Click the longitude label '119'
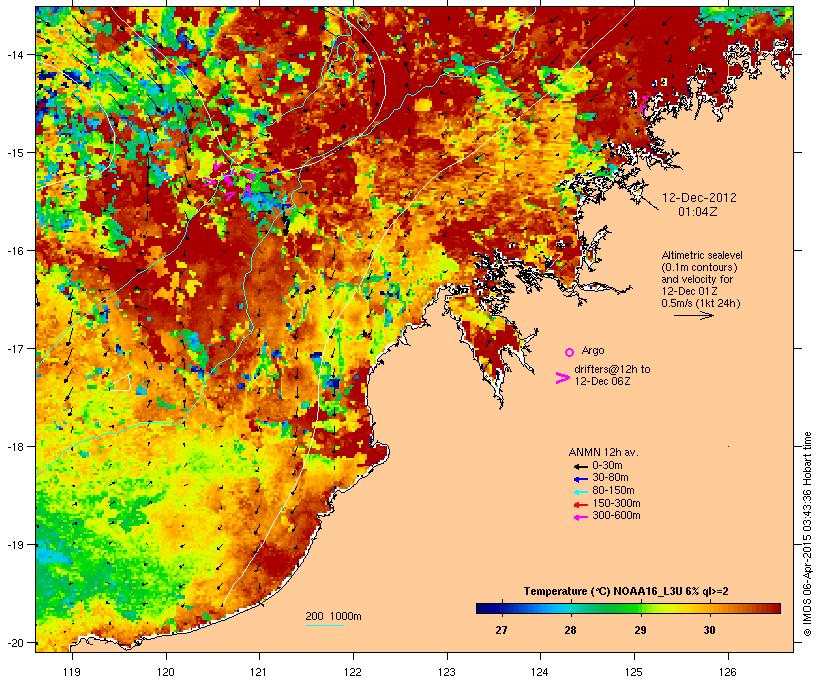The width and height of the screenshot is (820, 680). (x=72, y=672)
